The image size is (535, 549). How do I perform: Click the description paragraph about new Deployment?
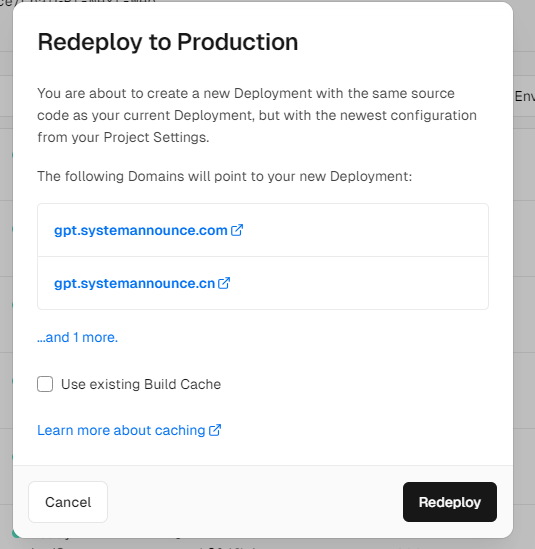tap(257, 115)
